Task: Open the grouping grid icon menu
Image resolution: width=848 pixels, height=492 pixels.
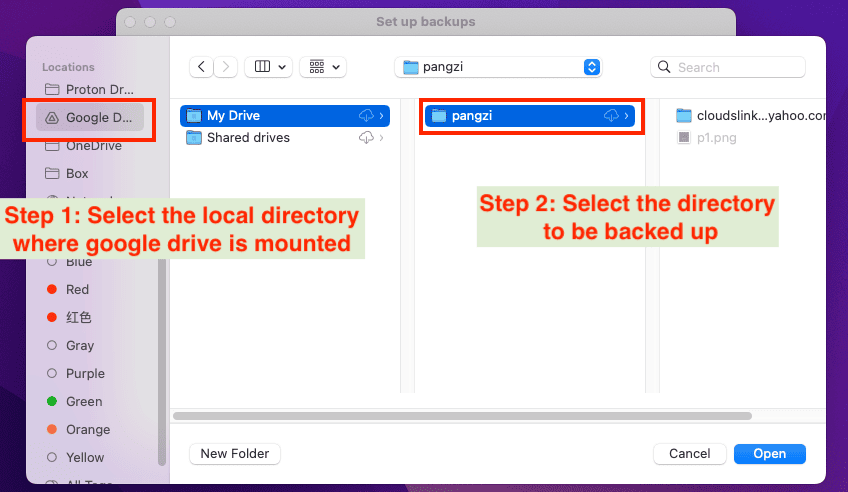Action: (323, 67)
